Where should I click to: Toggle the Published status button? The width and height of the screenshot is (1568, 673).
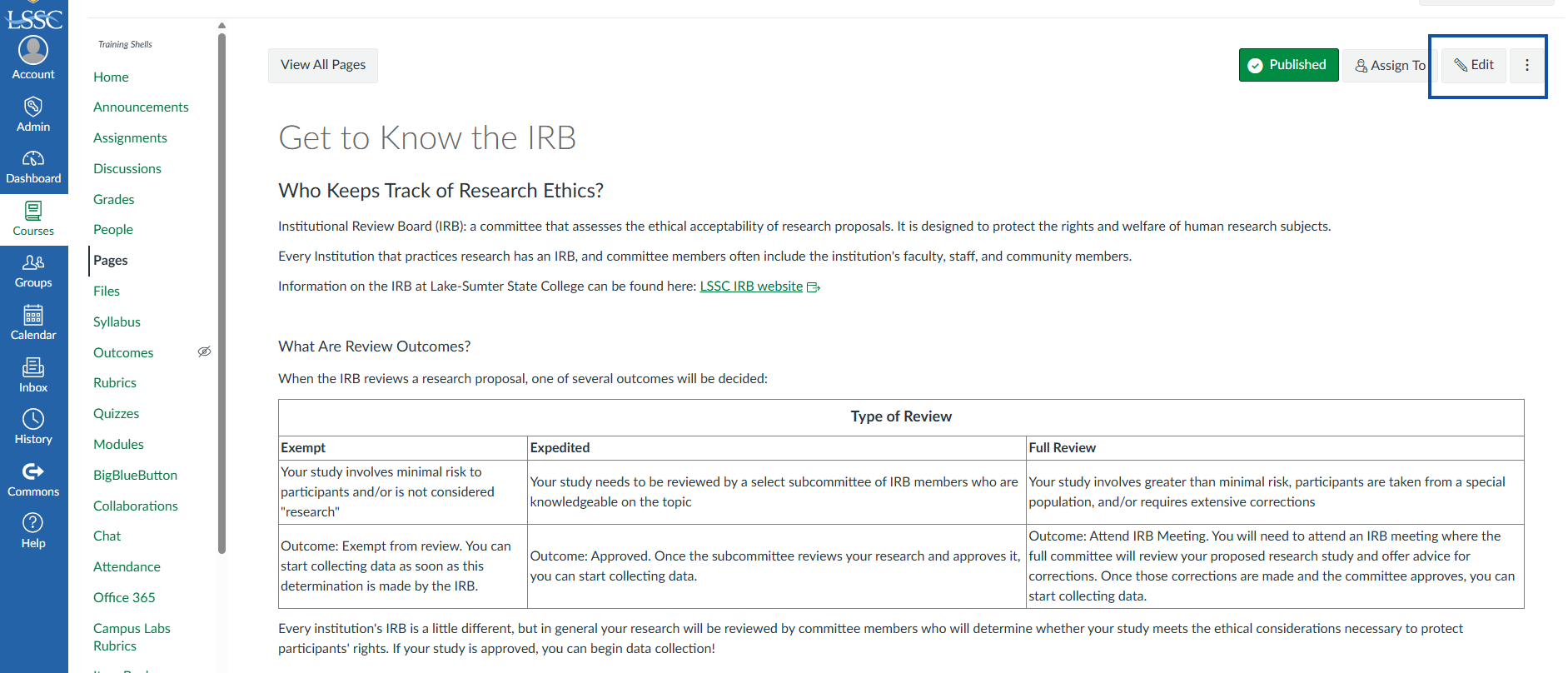coord(1288,65)
